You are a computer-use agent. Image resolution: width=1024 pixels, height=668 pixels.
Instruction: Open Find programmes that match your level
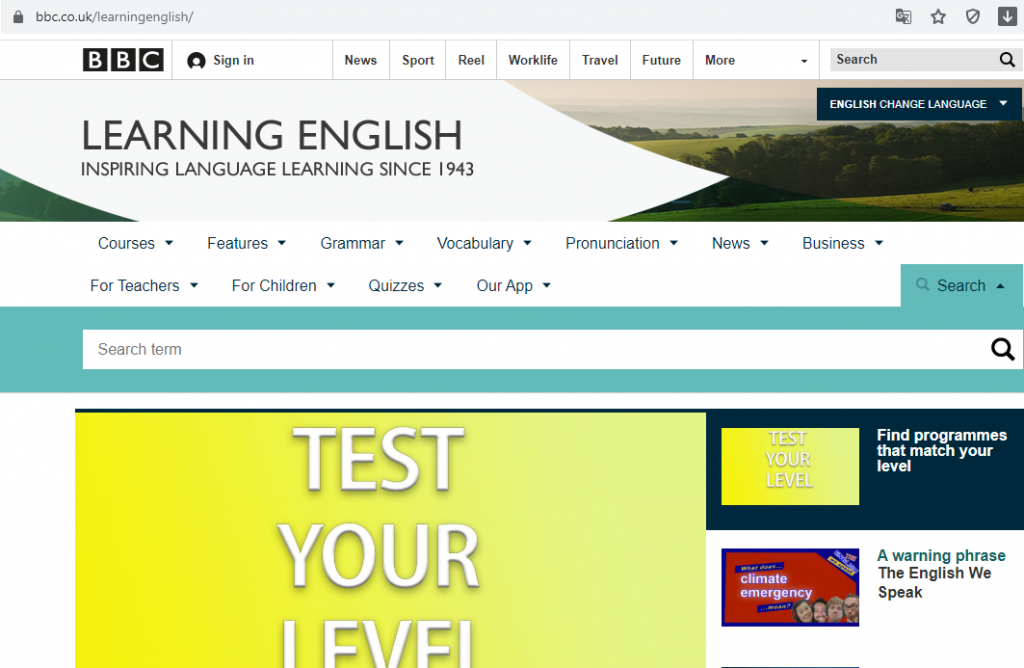(941, 451)
